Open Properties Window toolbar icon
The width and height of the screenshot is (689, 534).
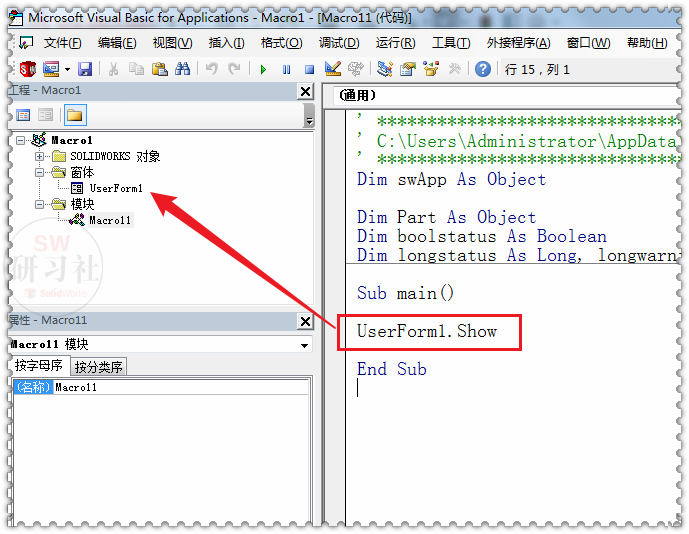408,69
